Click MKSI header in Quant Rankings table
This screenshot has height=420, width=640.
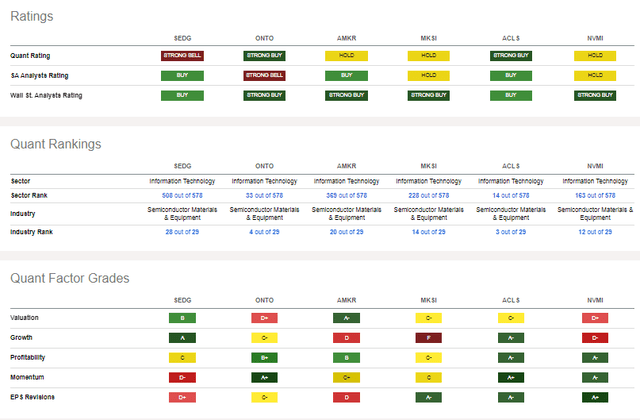(429, 166)
